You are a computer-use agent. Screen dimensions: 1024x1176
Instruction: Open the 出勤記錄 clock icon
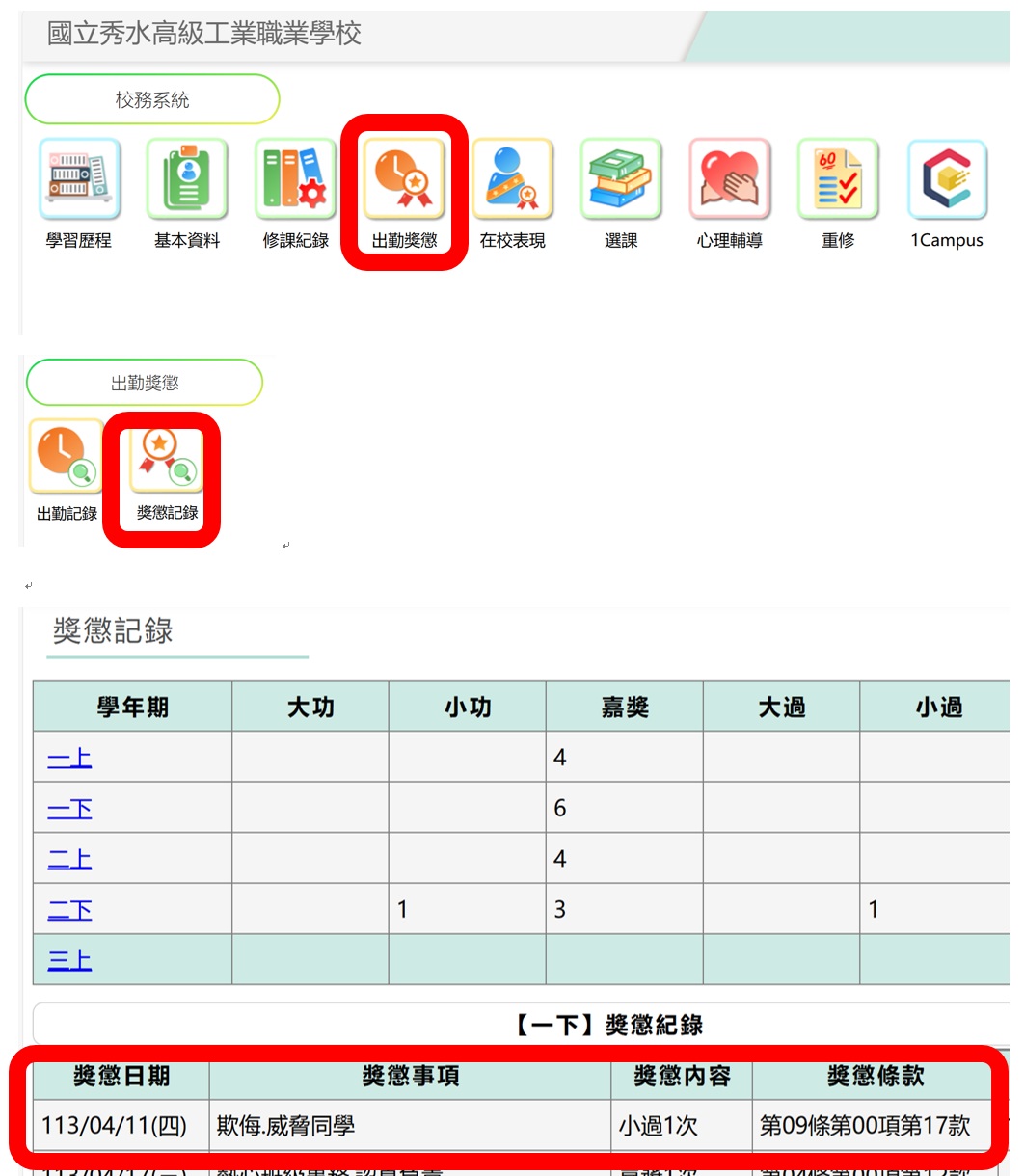(x=67, y=457)
